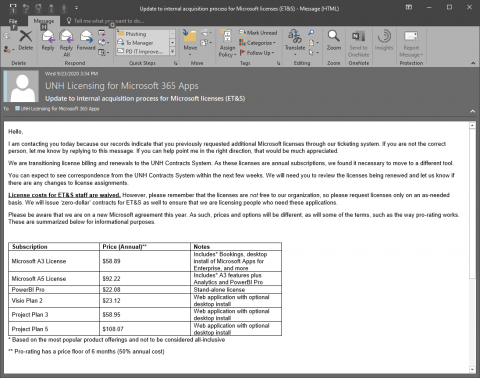Click the Reply button

point(48,40)
